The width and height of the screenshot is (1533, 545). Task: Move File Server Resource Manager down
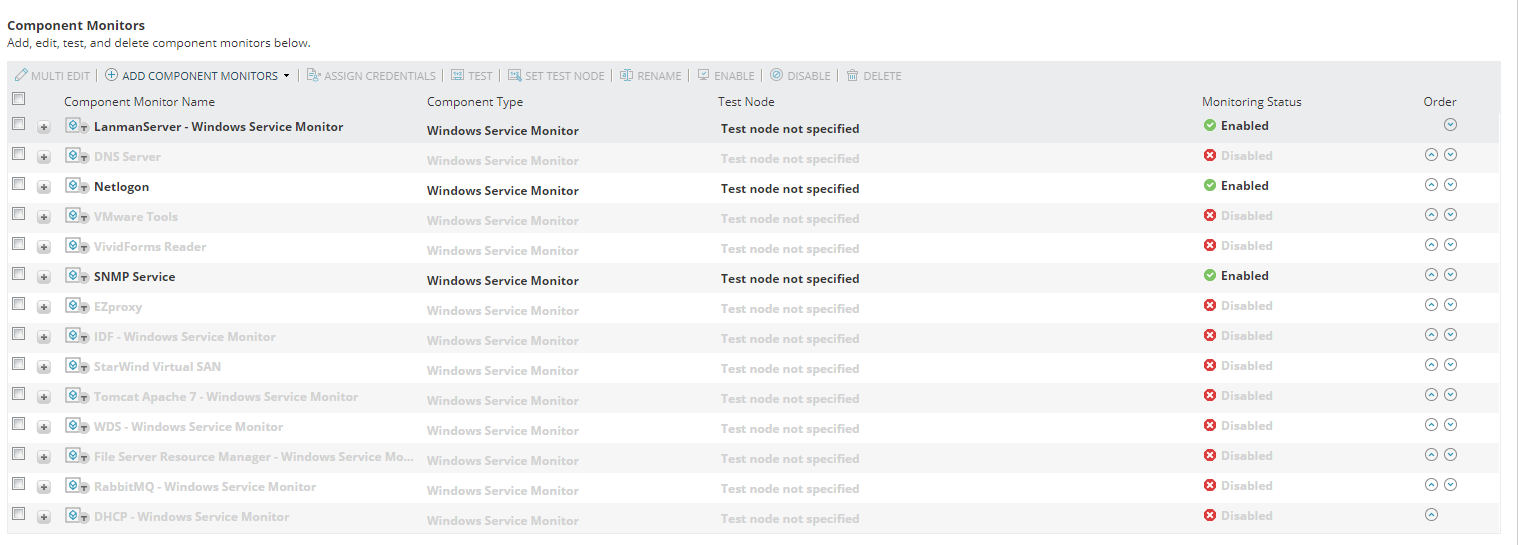click(x=1450, y=455)
